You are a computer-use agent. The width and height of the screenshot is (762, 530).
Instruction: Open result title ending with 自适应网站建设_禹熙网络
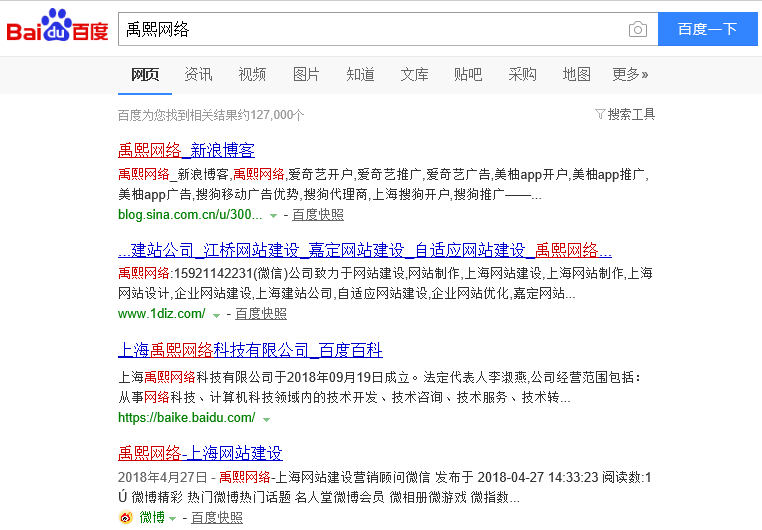(x=364, y=250)
